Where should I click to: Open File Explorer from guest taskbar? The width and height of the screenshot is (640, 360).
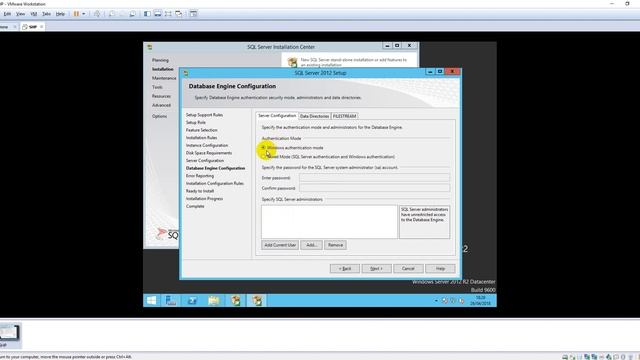click(213, 300)
